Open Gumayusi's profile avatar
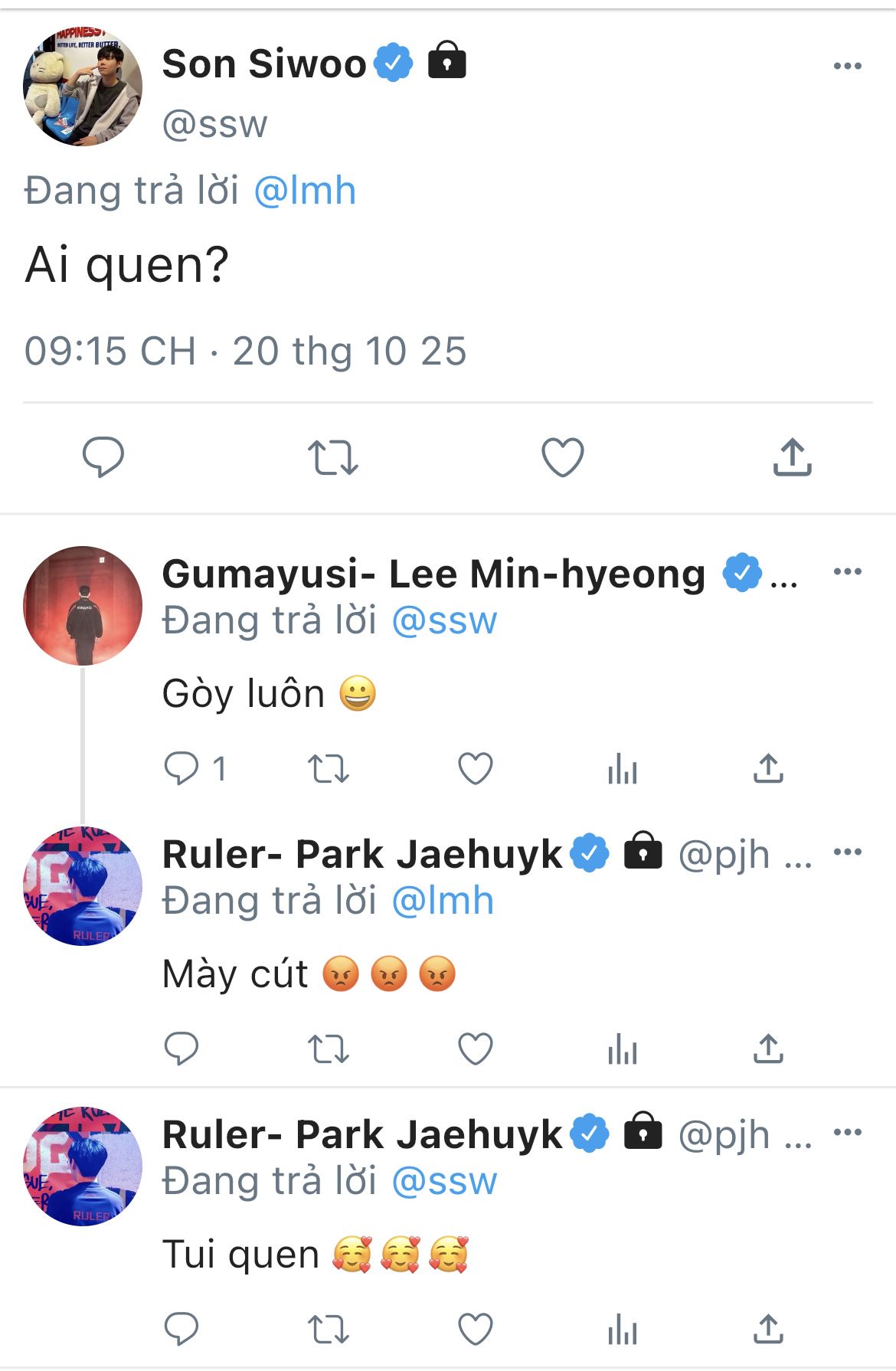896x1371 pixels. tap(83, 605)
